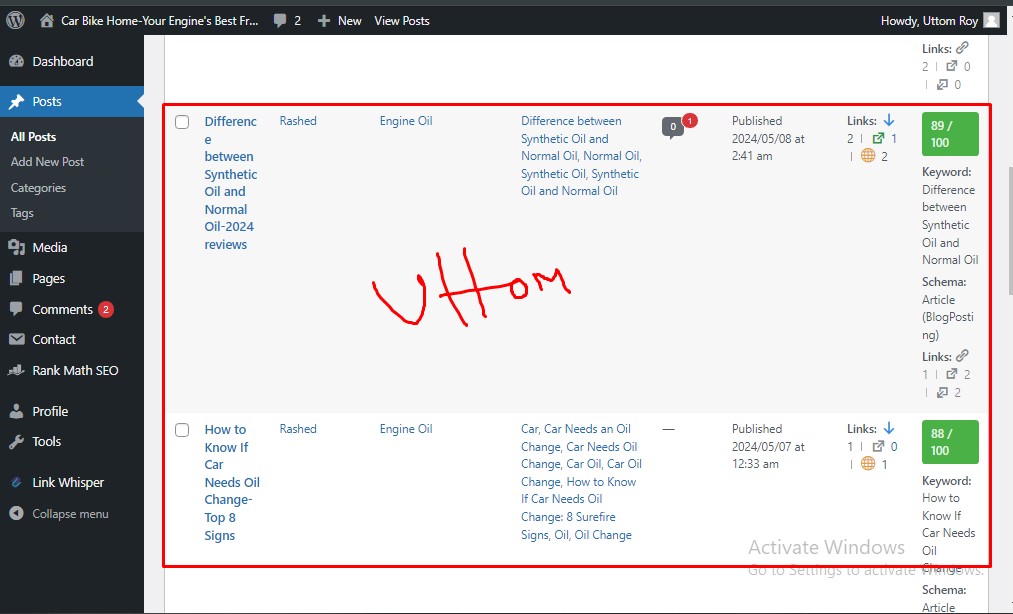Click the green 88 / 100 SEO score badge
The height and width of the screenshot is (614, 1013).
[950, 442]
